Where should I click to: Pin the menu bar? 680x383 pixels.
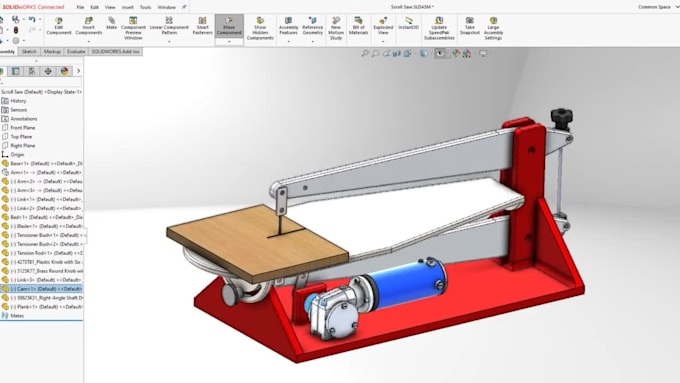point(184,7)
